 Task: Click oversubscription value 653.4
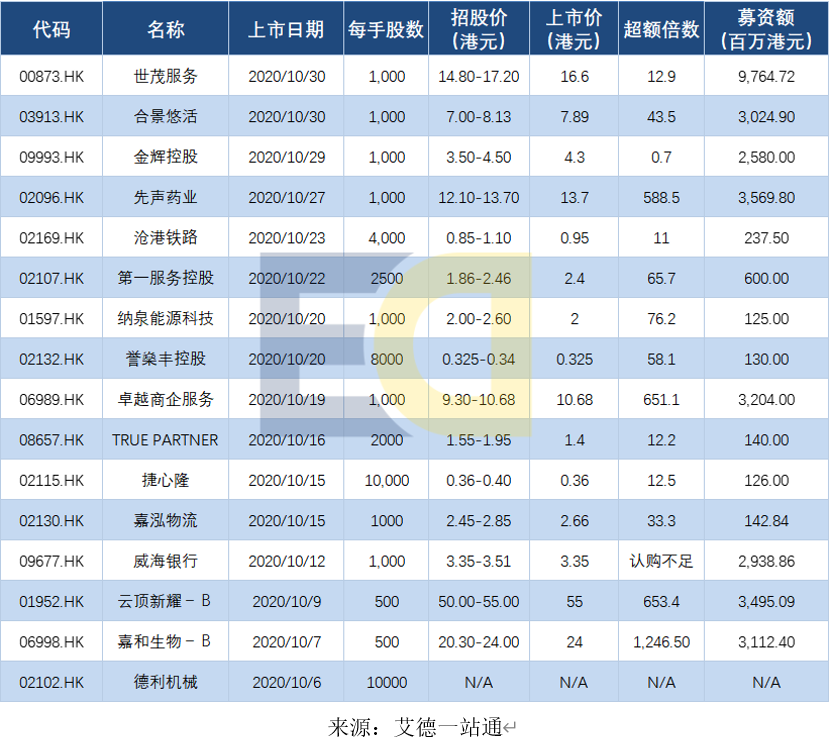pyautogui.click(x=661, y=602)
